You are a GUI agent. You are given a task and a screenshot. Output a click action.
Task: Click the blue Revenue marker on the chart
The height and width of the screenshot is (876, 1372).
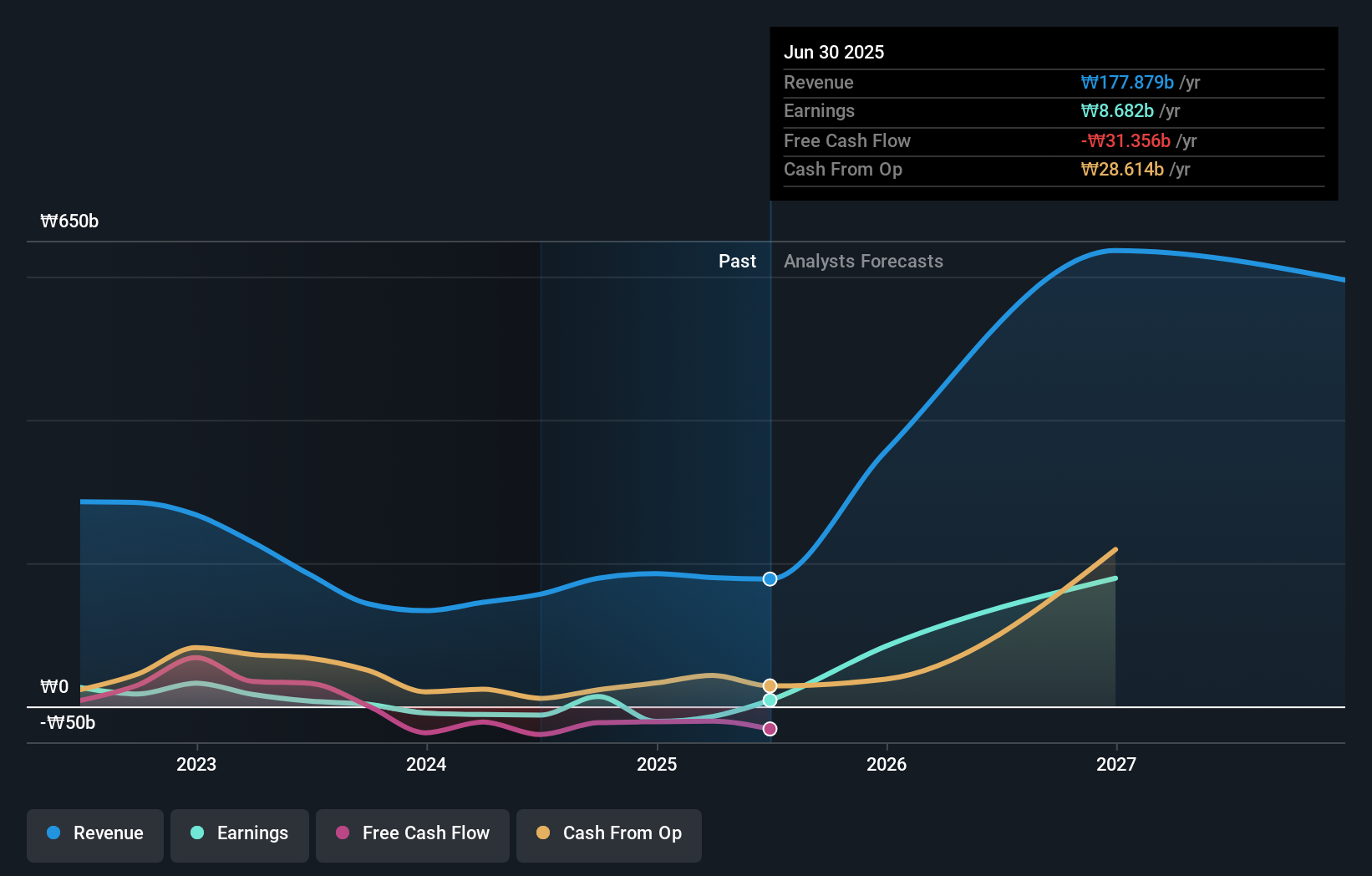pyautogui.click(x=770, y=578)
